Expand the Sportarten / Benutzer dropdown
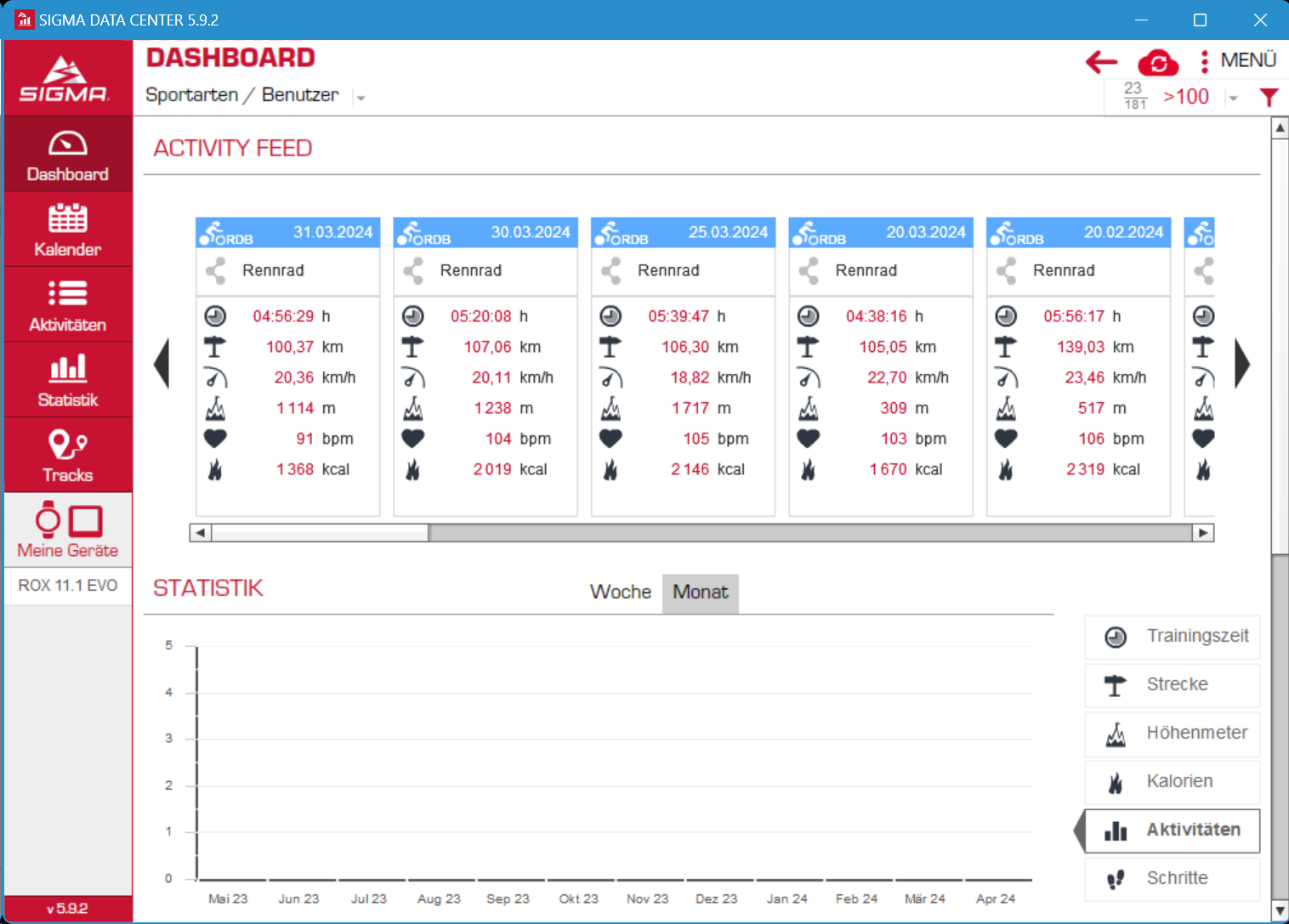This screenshot has width=1289, height=924. (361, 98)
